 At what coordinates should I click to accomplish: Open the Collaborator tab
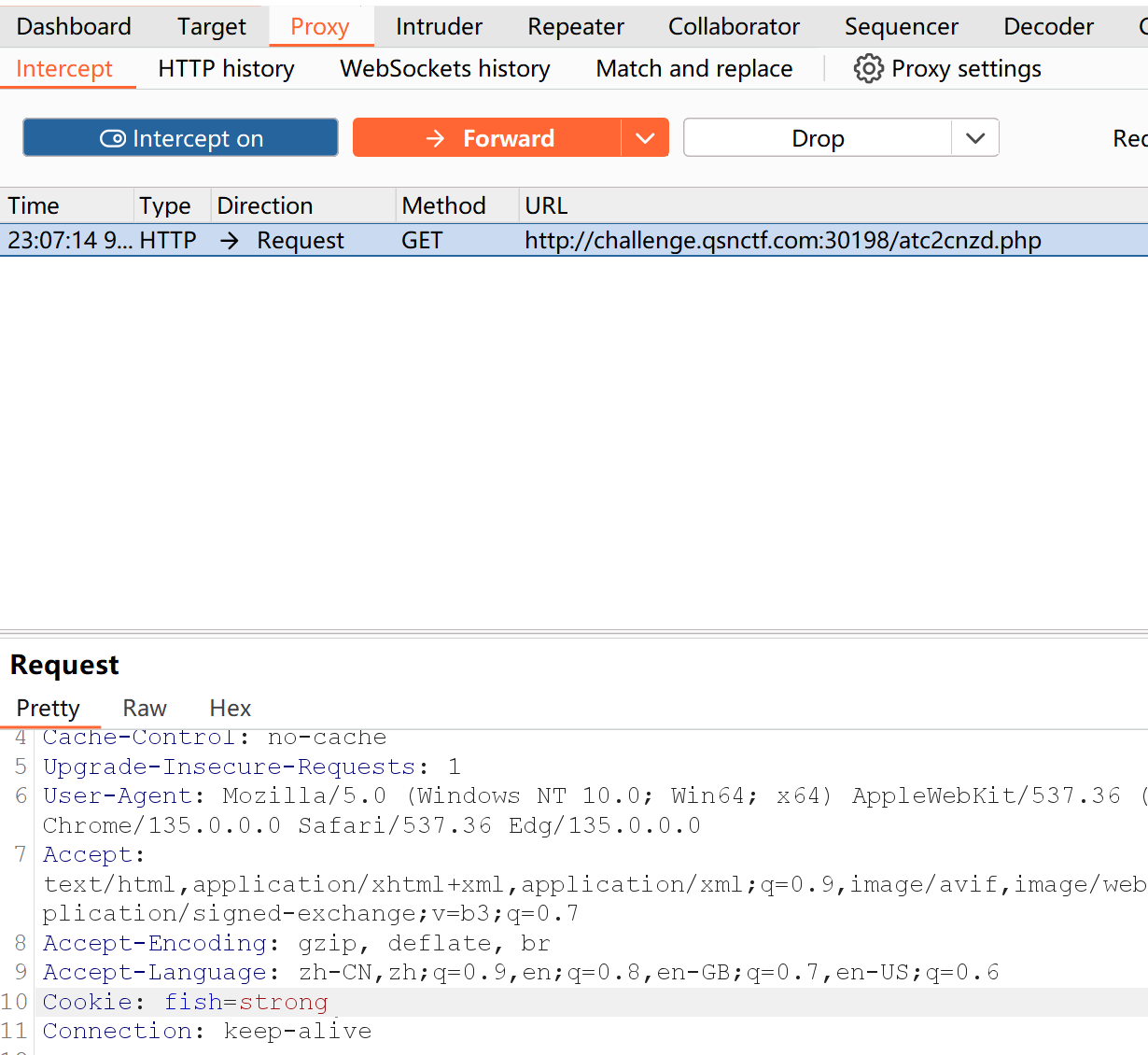734,26
